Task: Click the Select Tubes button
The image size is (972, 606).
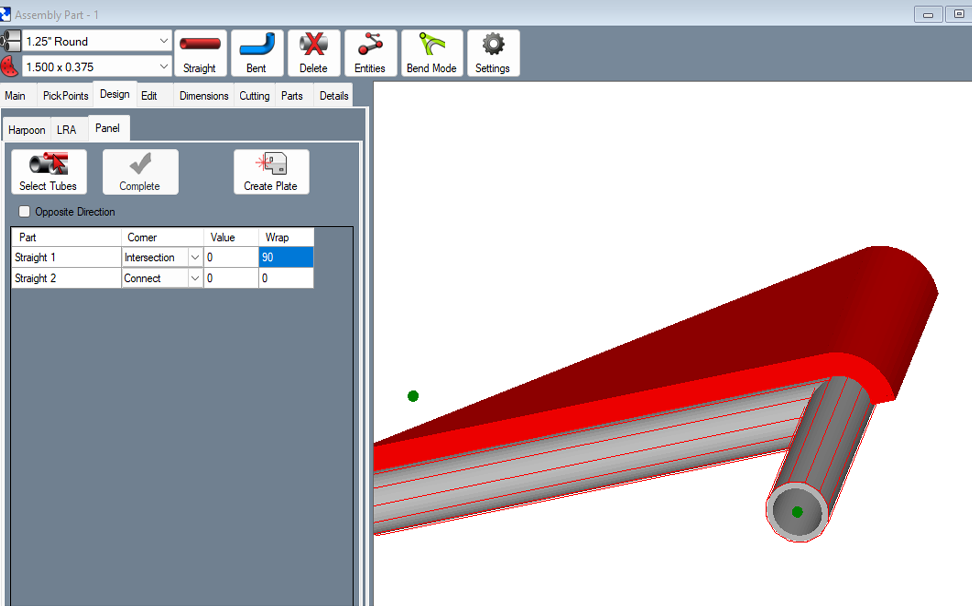Action: coord(48,172)
